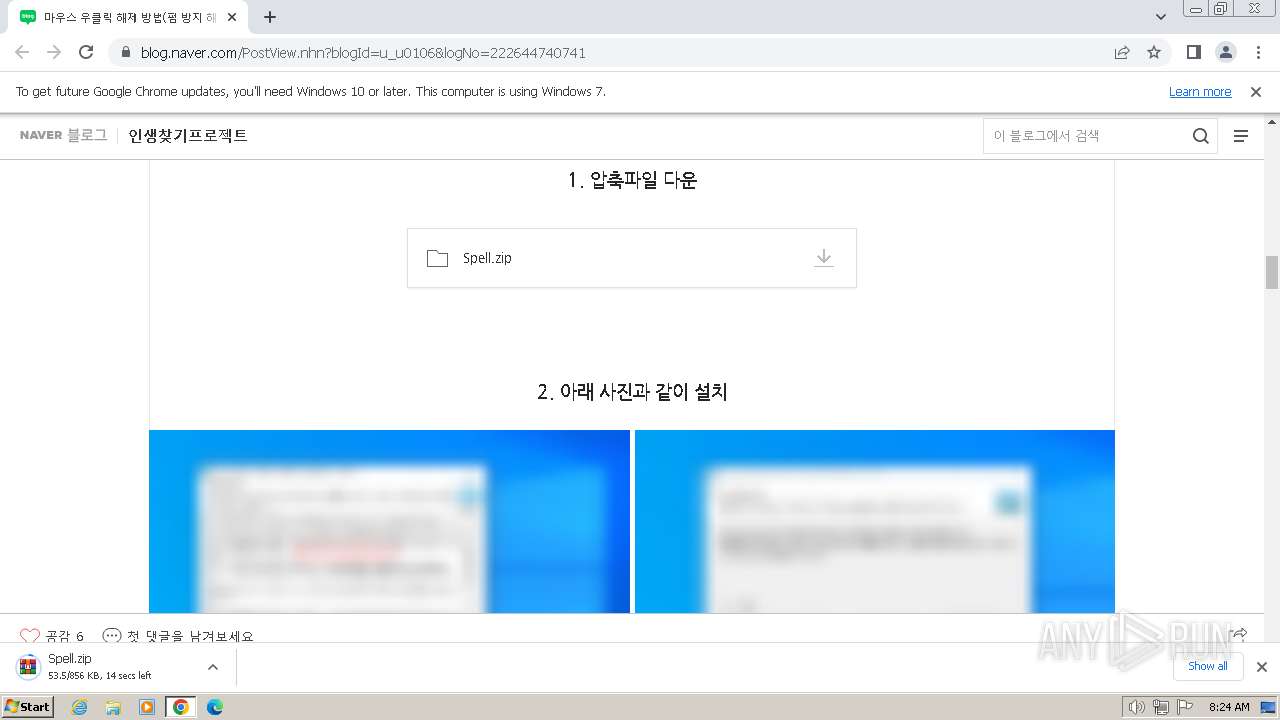Close the downloads bar
Image resolution: width=1280 pixels, height=720 pixels.
[x=1262, y=667]
